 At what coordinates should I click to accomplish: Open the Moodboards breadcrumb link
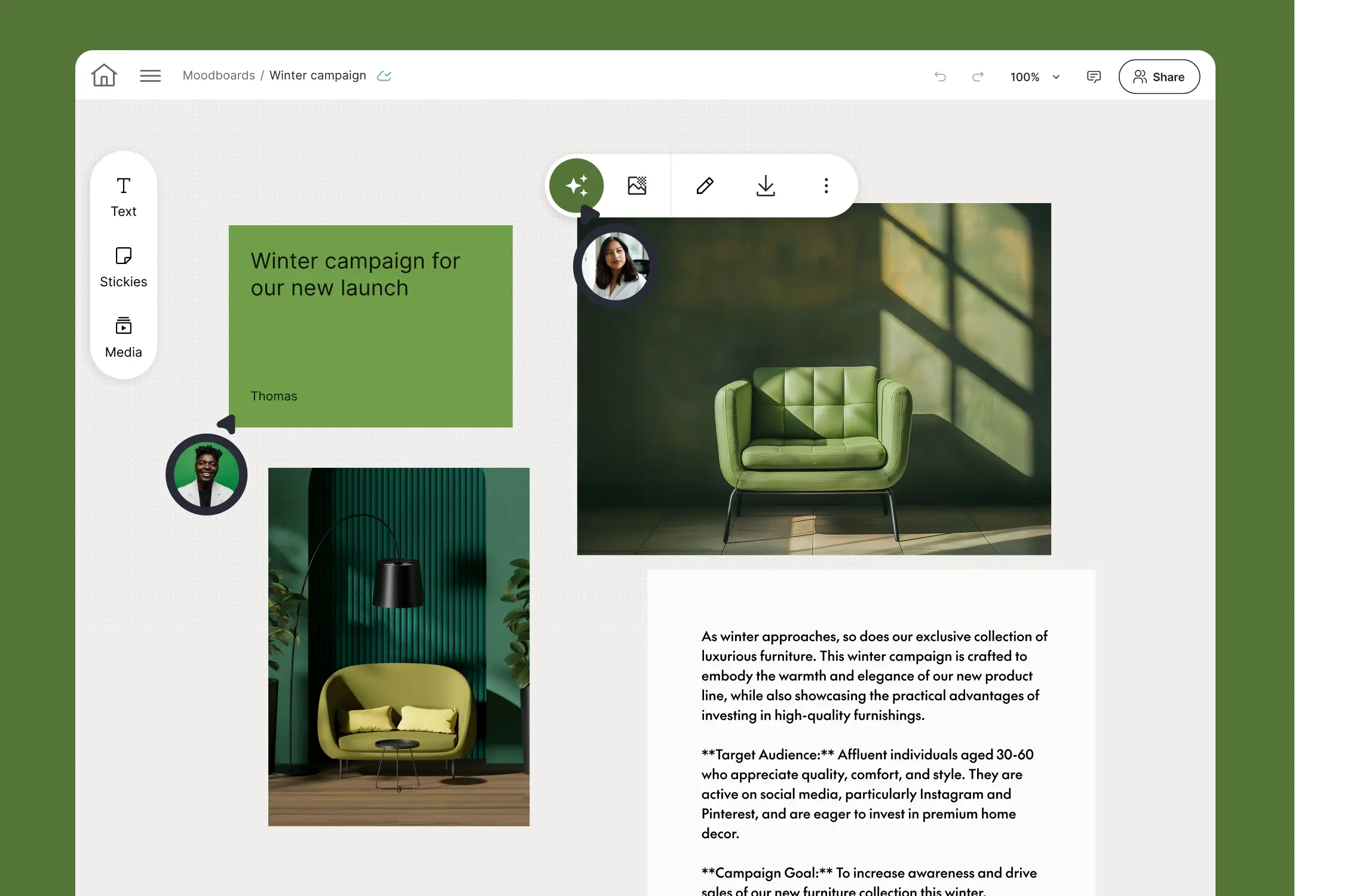pos(219,75)
